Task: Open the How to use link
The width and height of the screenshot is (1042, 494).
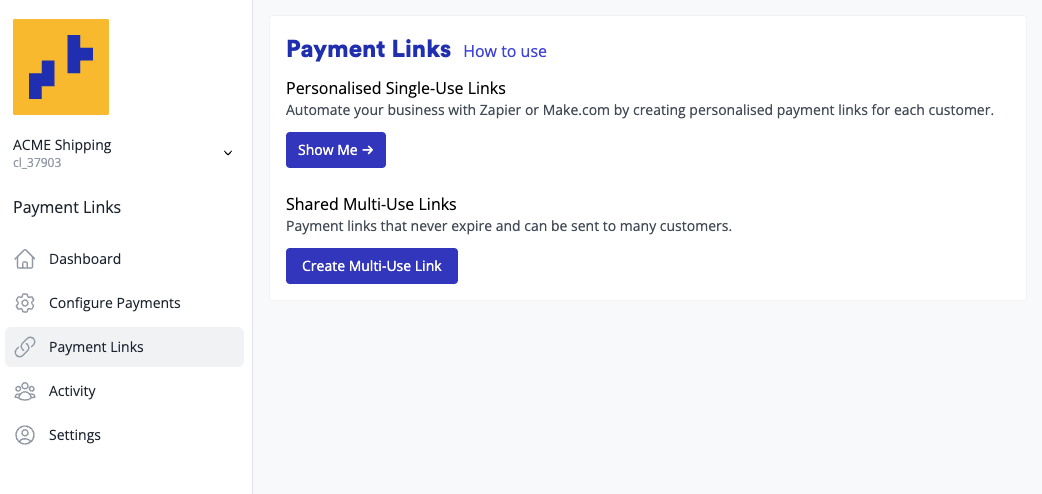Action: pyautogui.click(x=505, y=51)
